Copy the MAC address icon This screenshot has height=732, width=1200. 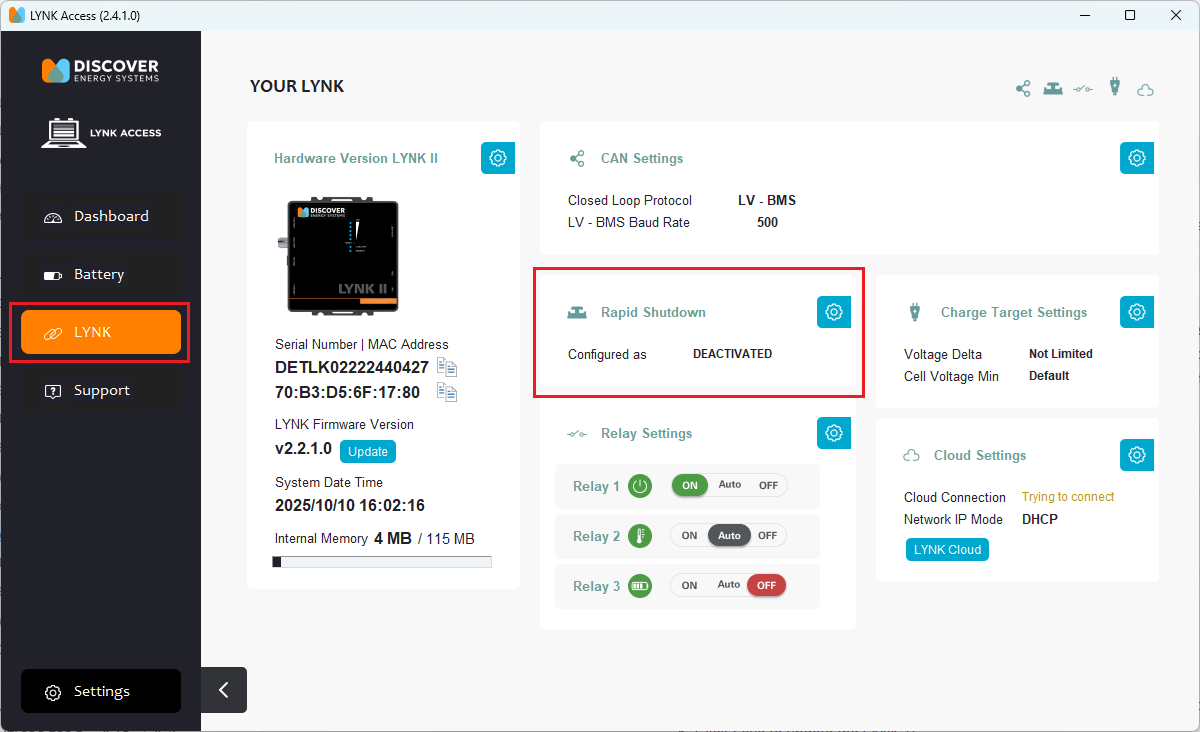[447, 392]
